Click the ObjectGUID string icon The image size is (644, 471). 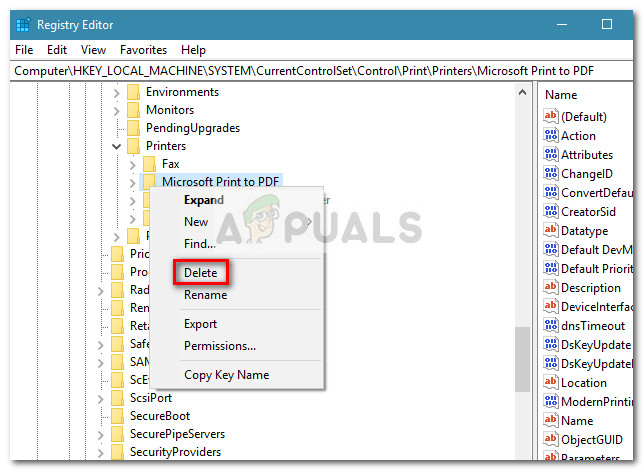(551, 439)
